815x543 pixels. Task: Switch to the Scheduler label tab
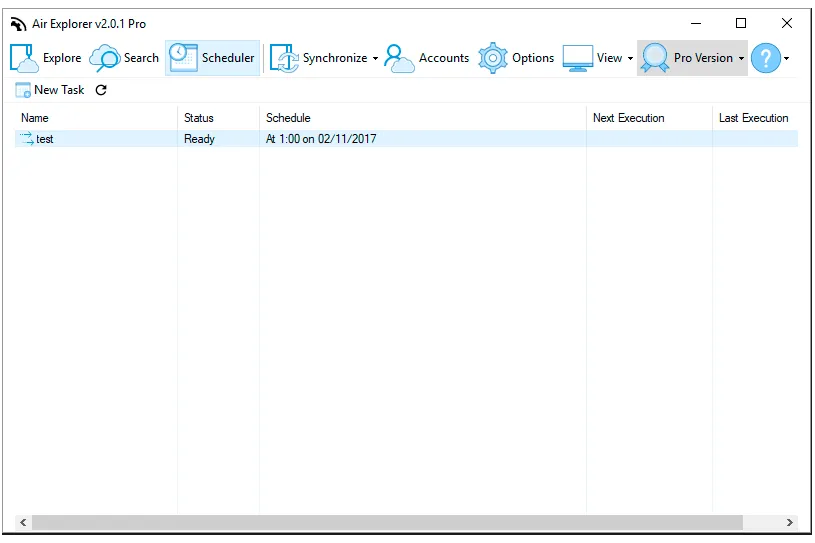click(x=228, y=58)
